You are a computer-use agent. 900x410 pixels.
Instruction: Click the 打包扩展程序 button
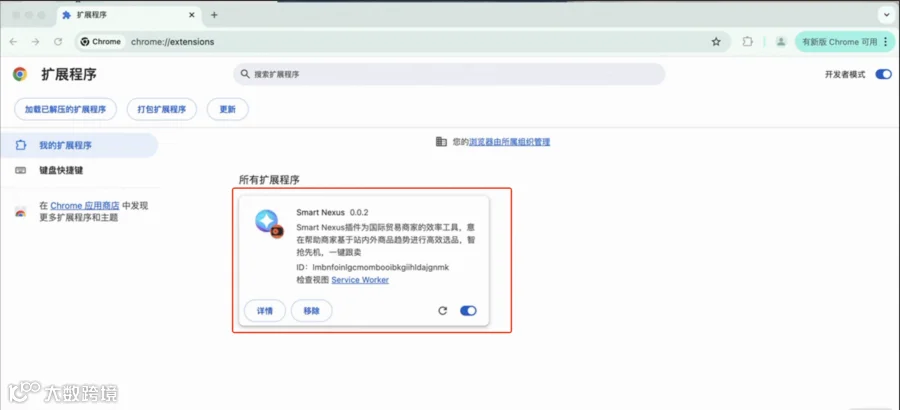pyautogui.click(x=162, y=109)
